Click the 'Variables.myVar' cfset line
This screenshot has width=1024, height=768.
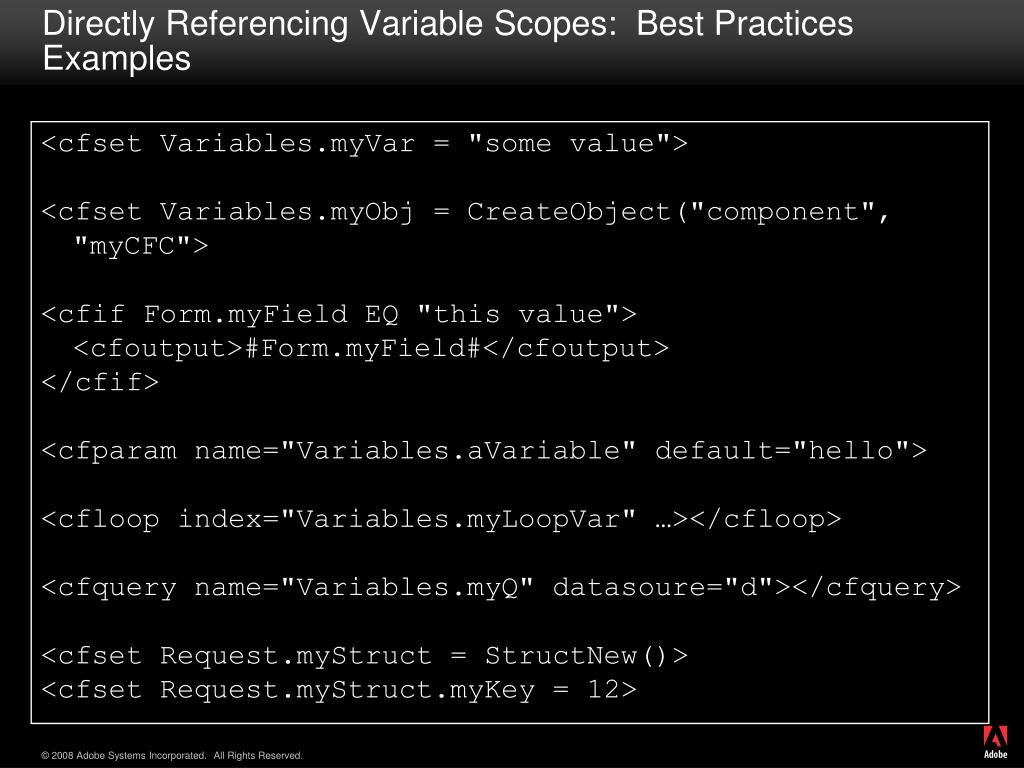click(364, 144)
